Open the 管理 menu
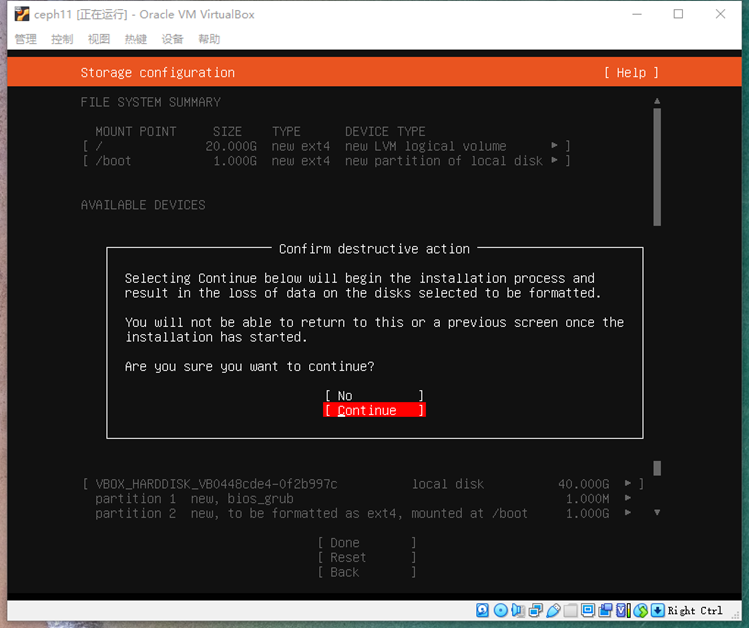This screenshot has height=628, width=749. (x=25, y=39)
